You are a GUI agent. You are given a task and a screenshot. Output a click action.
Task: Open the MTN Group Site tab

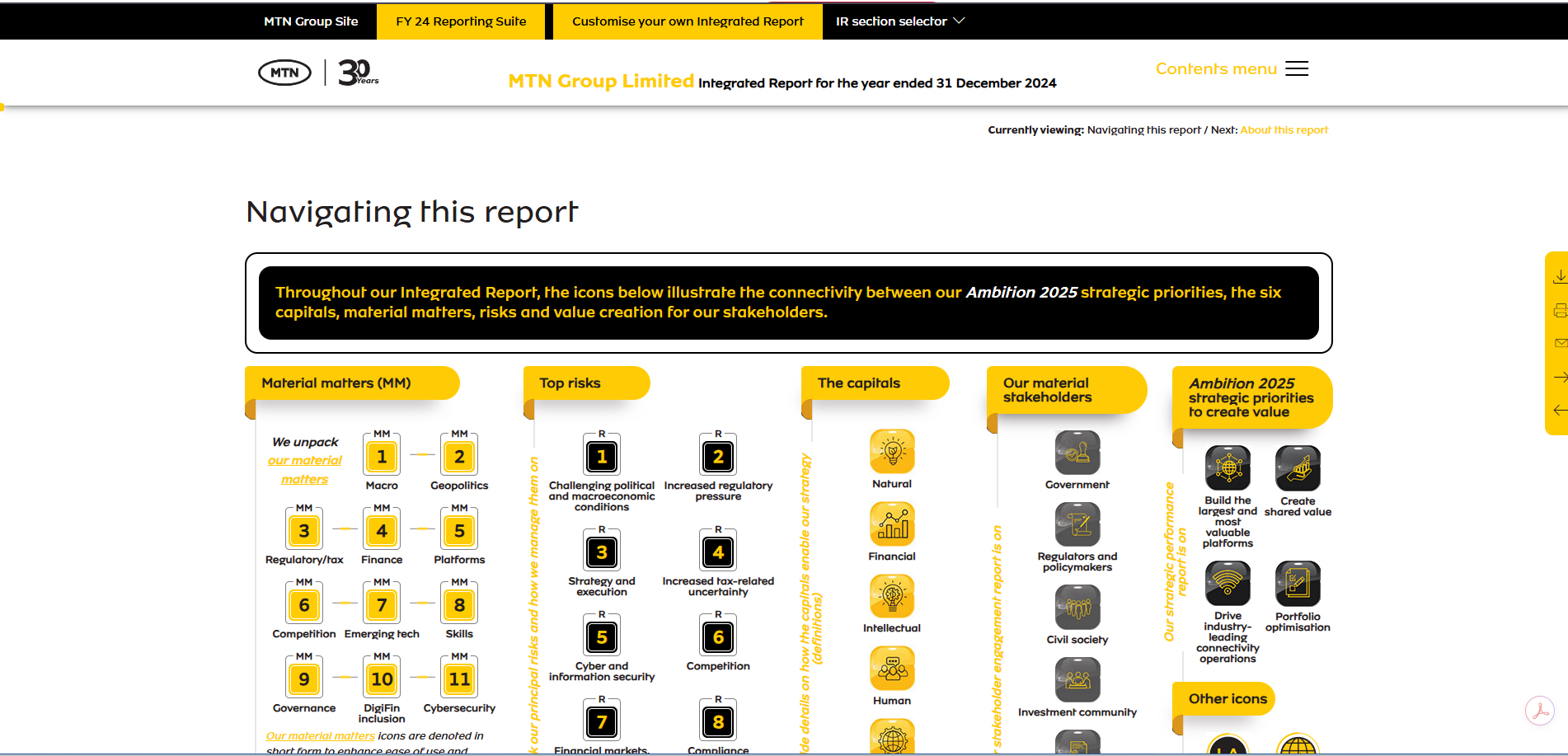click(x=311, y=21)
